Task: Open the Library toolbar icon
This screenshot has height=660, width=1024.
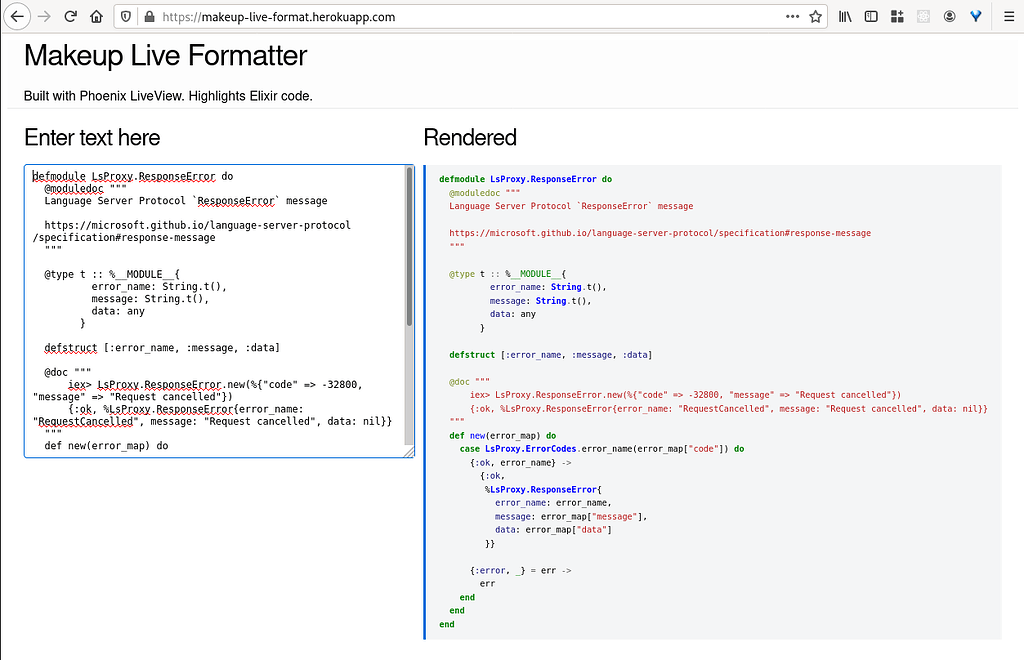Action: (843, 16)
